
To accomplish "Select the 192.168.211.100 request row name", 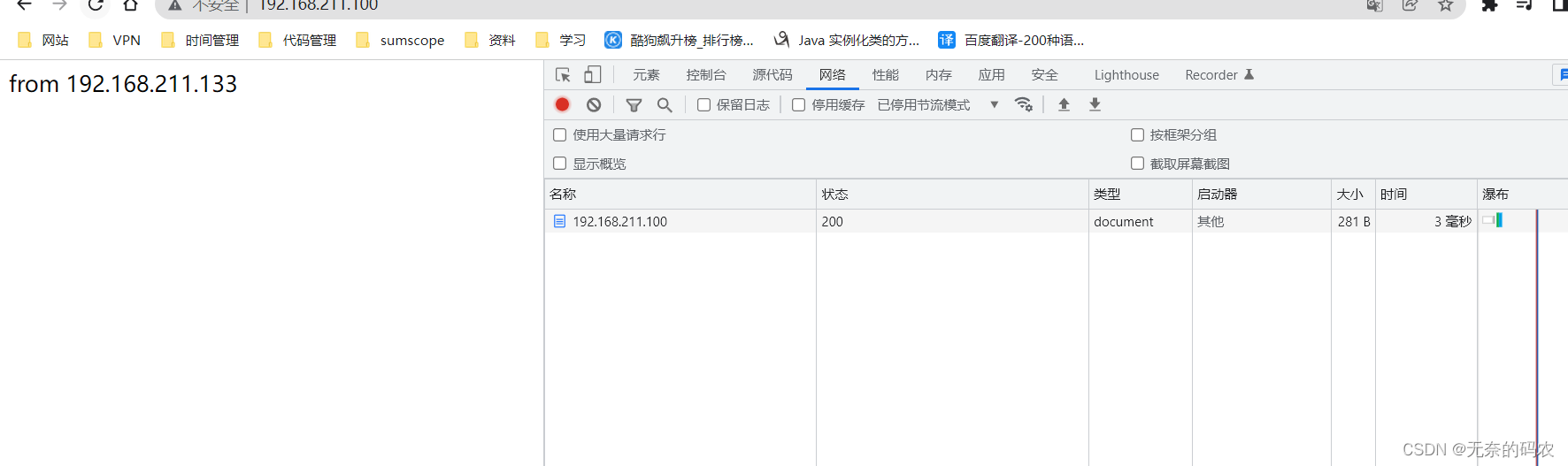I will click(619, 222).
